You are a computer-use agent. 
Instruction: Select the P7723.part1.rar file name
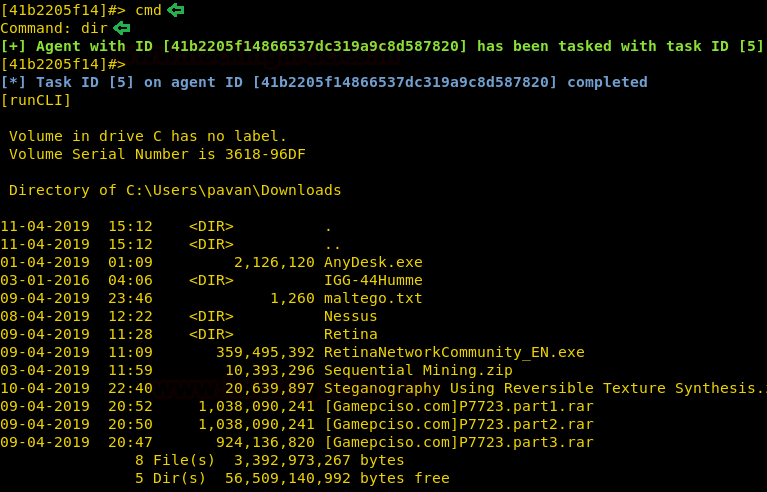coord(458,406)
